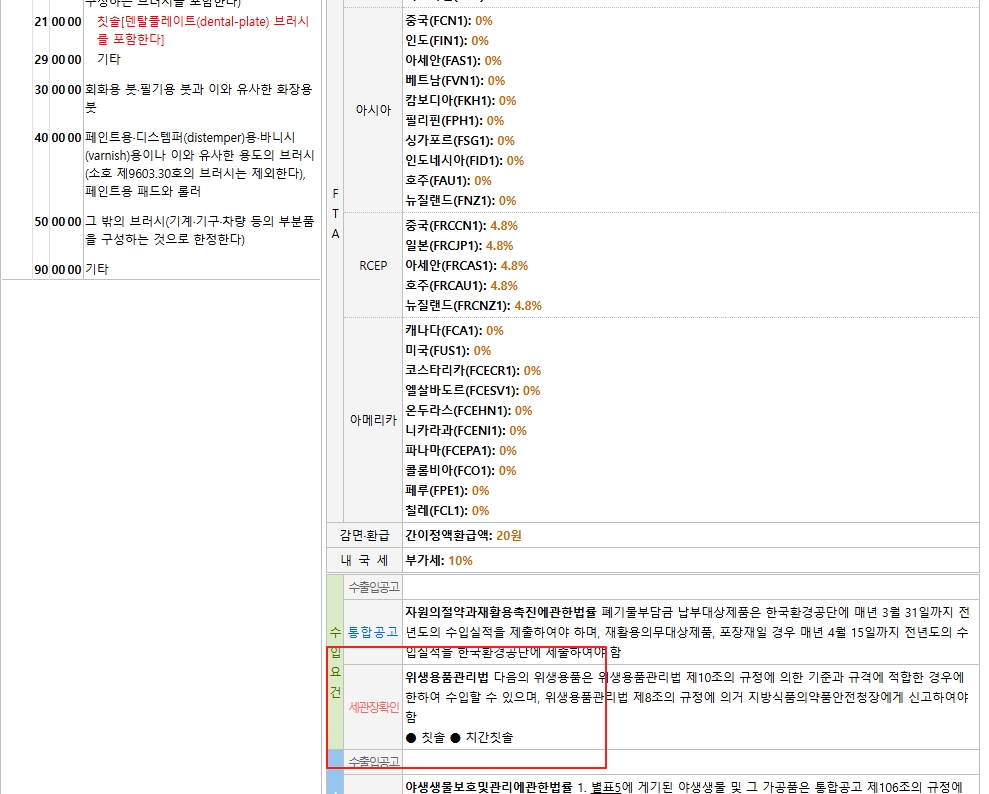
Task: Click the 베트남(FVN1) tariff rate
Action: (455, 81)
